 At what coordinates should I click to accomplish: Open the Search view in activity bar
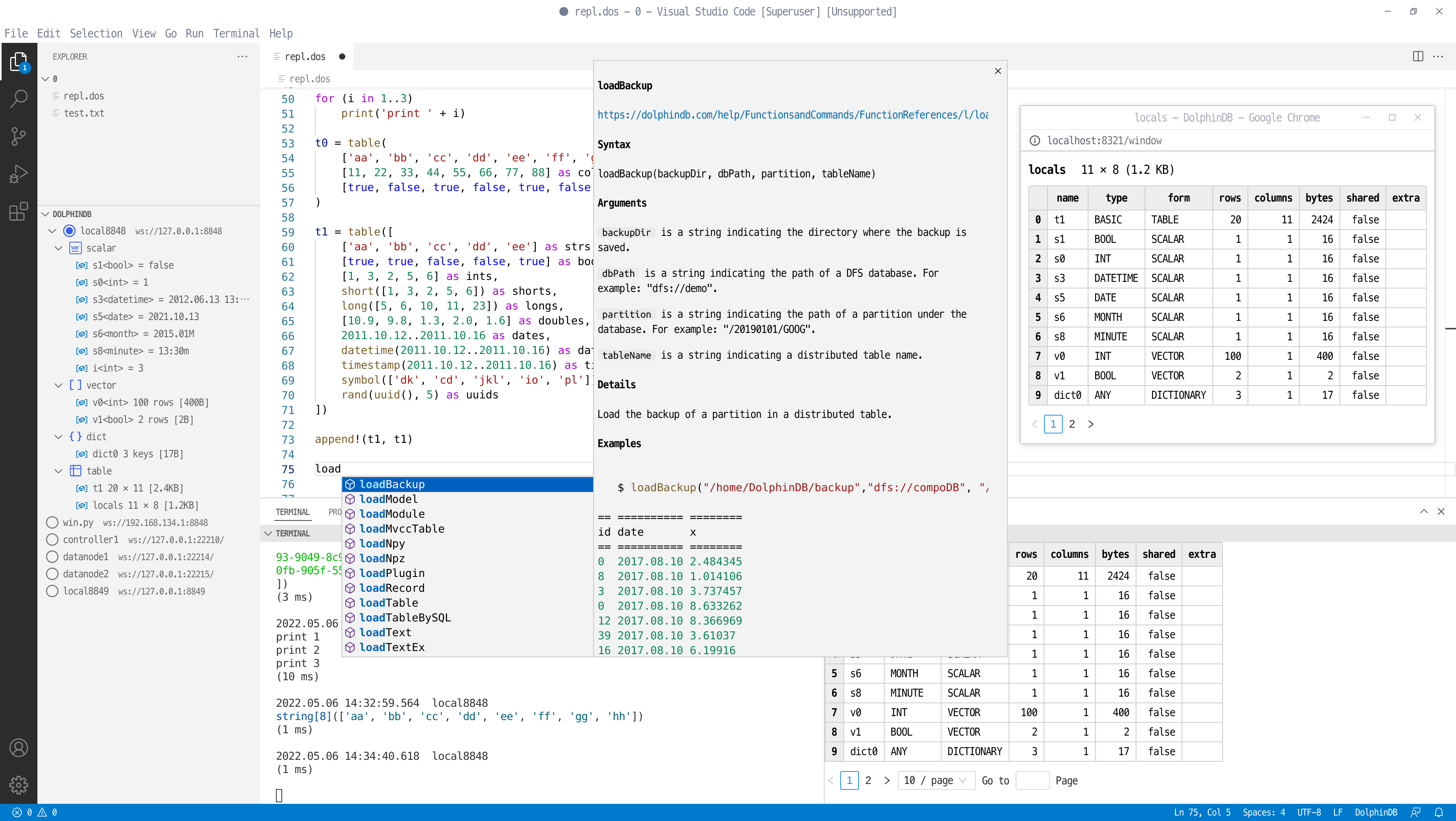(19, 99)
